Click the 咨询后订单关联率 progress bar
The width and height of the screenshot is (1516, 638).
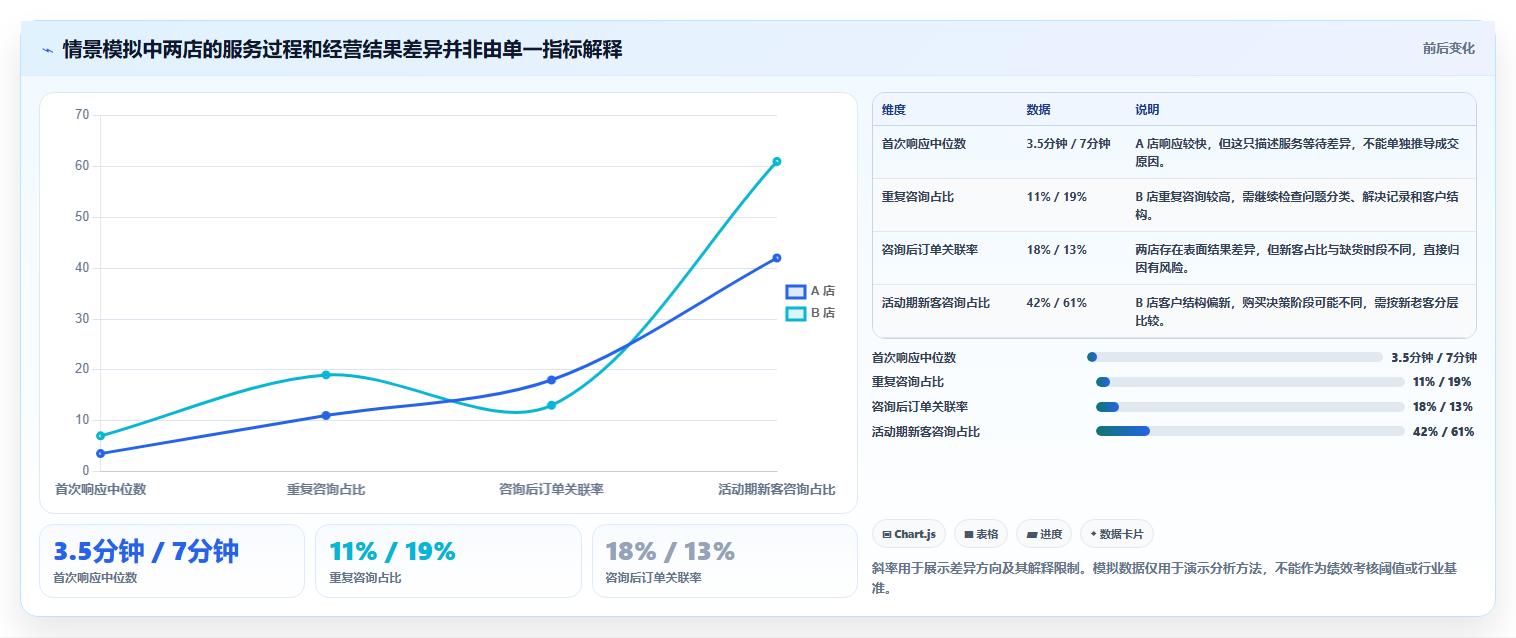point(1250,407)
